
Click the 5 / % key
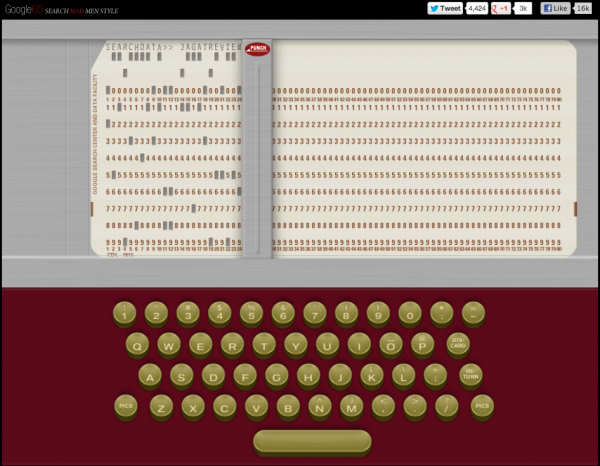click(251, 314)
